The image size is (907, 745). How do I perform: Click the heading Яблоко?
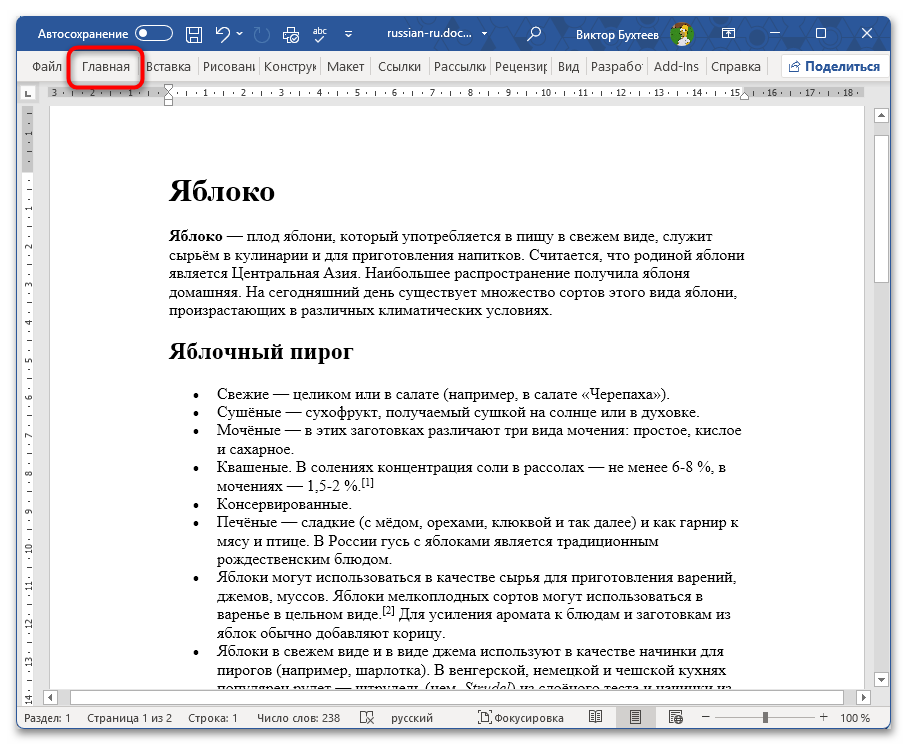(x=222, y=191)
